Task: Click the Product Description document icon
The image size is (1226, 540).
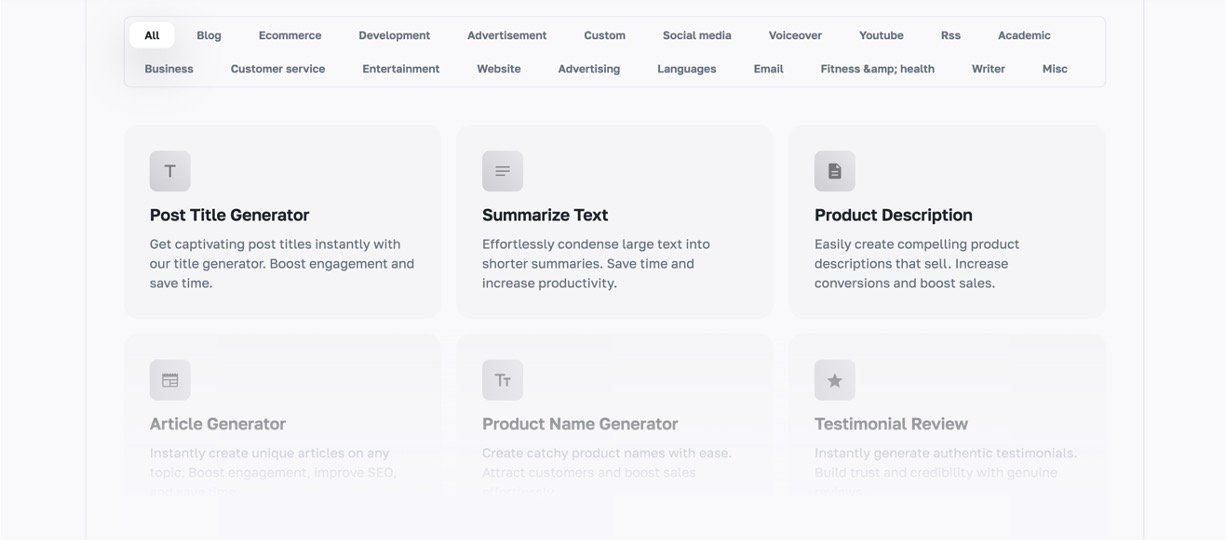Action: [834, 171]
